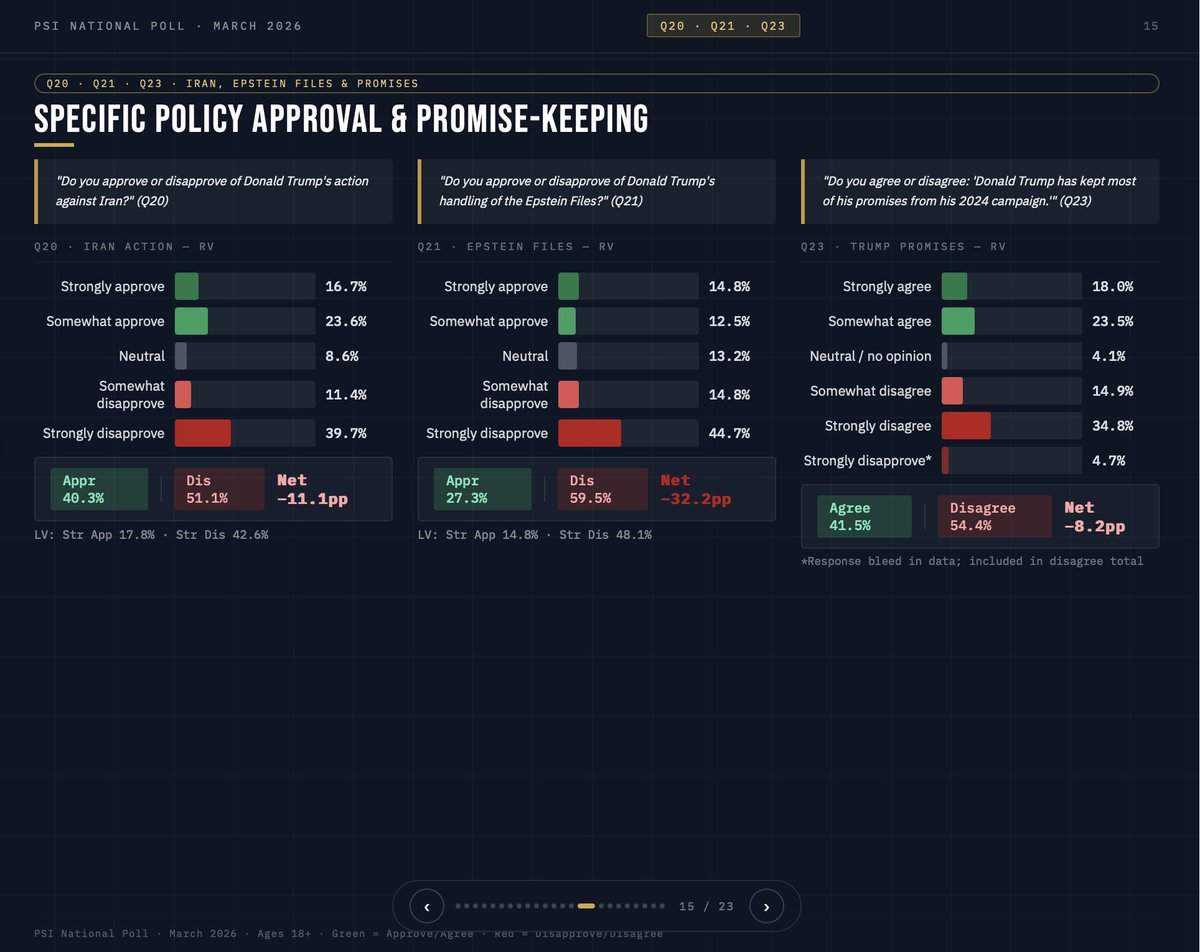
Task: Click the Appr 40.3% summary chip
Action: pyautogui.click(x=99, y=488)
